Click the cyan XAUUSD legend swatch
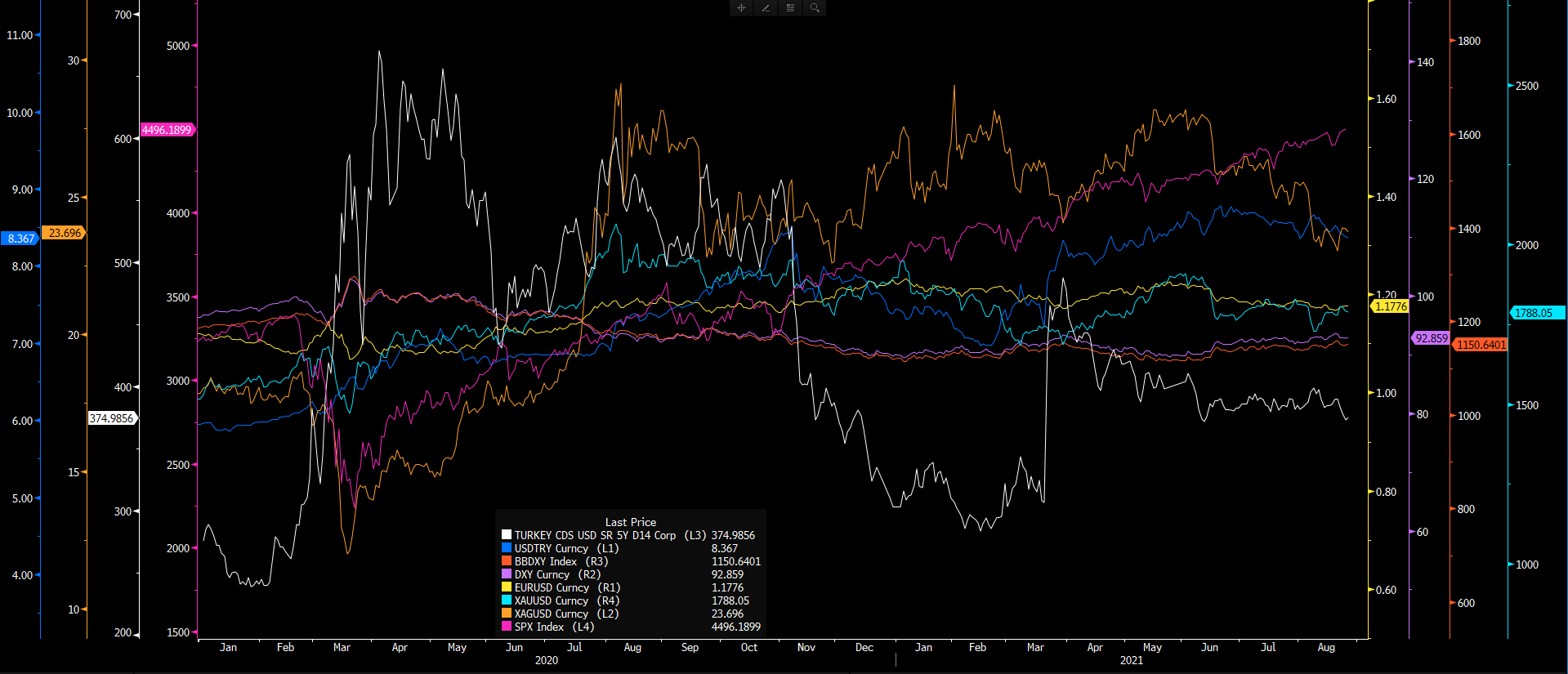The height and width of the screenshot is (674, 1568). coord(507,600)
